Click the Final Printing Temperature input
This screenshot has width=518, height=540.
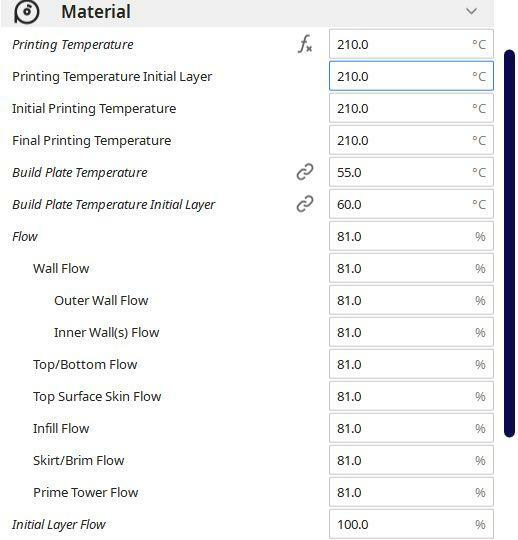(x=411, y=140)
